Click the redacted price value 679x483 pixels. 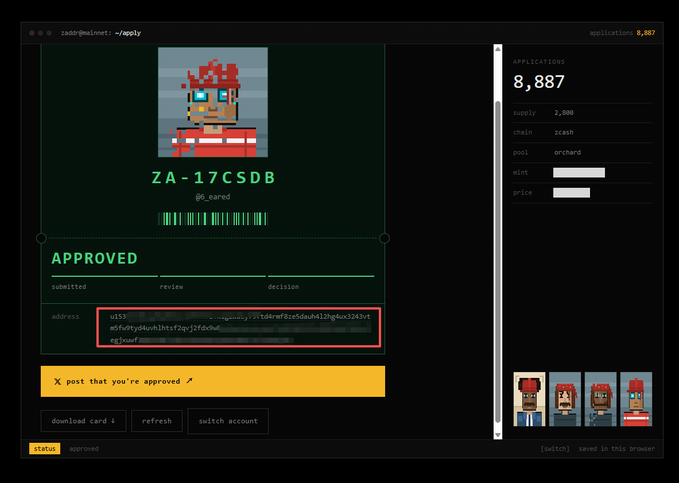point(571,193)
